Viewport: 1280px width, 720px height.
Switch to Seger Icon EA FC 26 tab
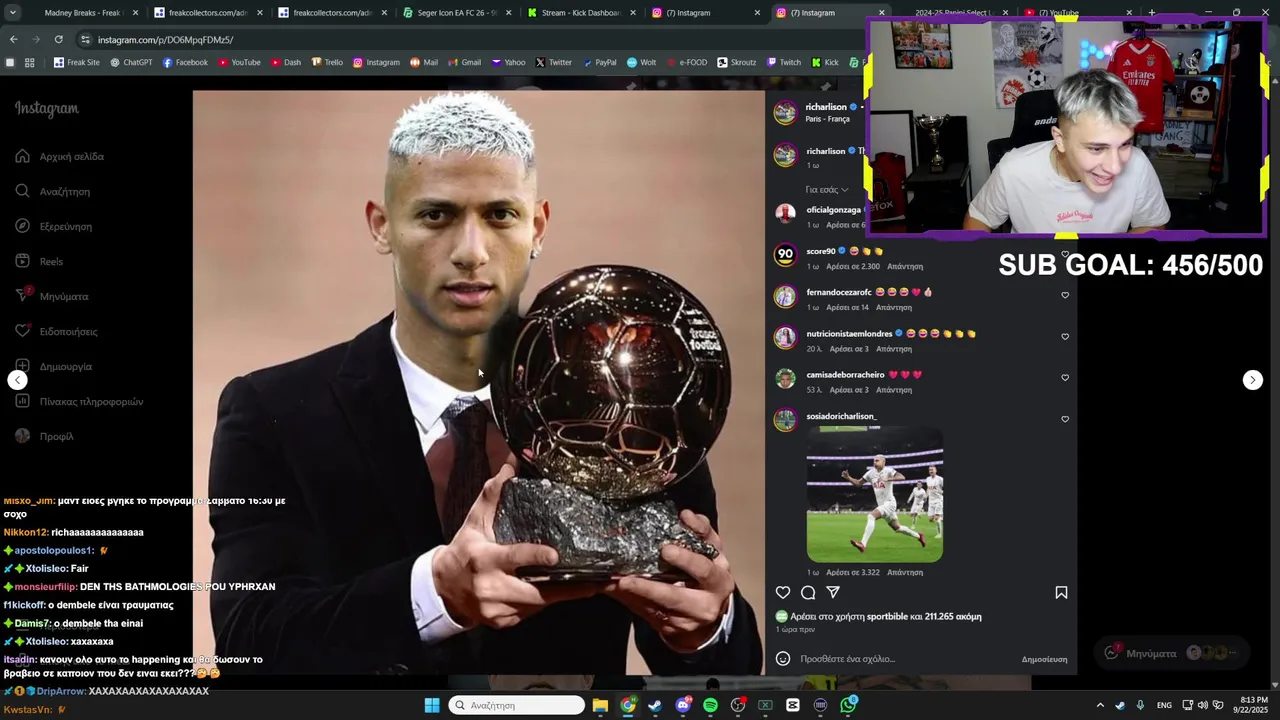tap(457, 13)
